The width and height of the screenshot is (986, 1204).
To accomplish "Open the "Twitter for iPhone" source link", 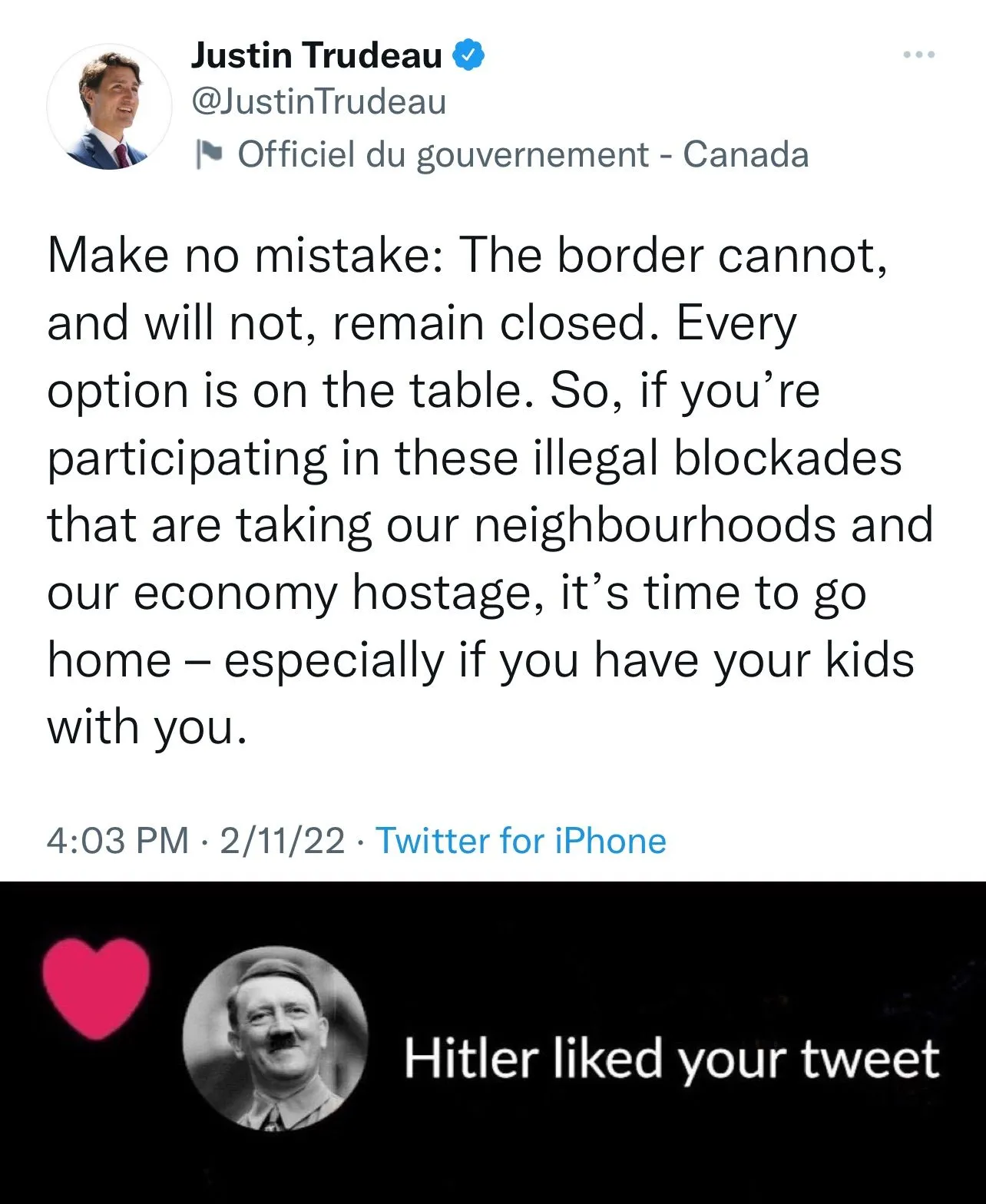I will point(521,841).
